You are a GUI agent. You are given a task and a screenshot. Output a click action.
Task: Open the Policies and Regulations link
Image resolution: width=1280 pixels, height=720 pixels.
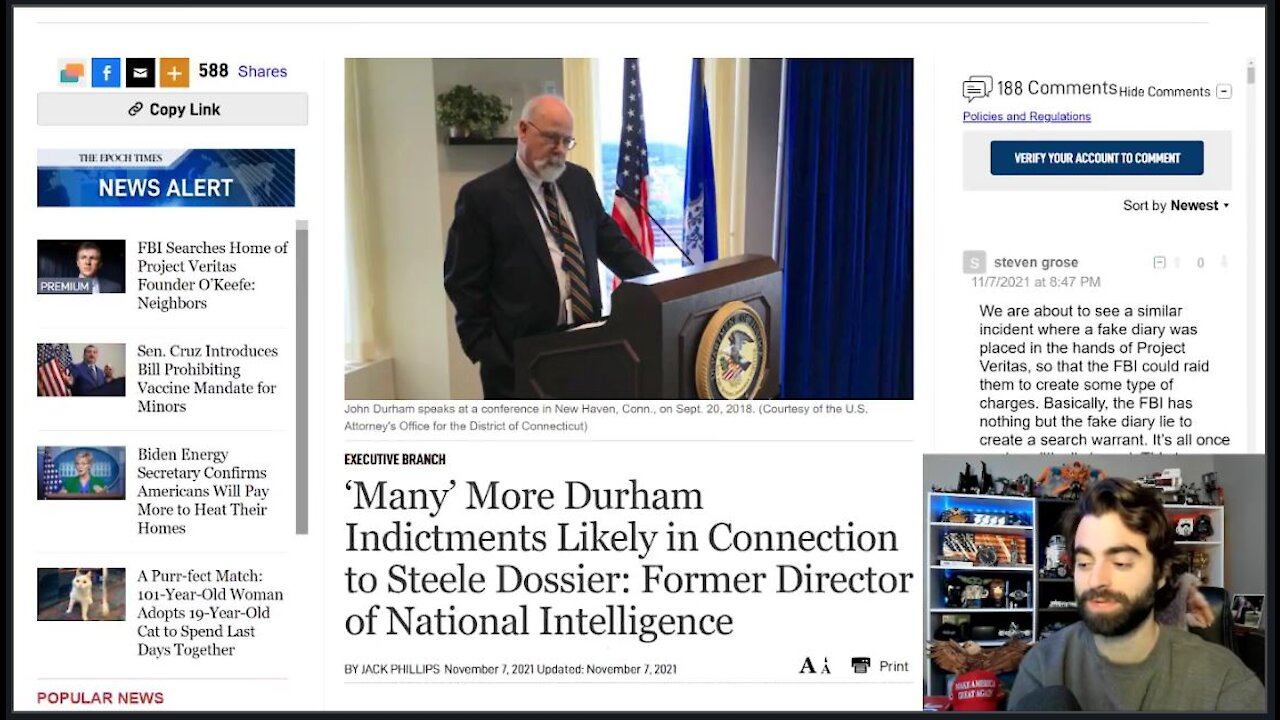1027,117
